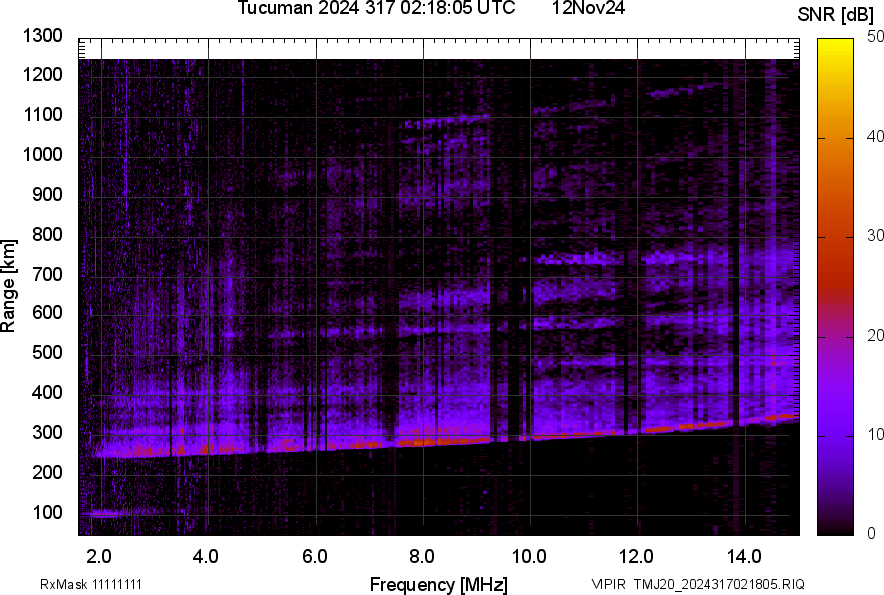
Task: Click the 'SNR [dB]' colorbar heading
Action: [836, 14]
